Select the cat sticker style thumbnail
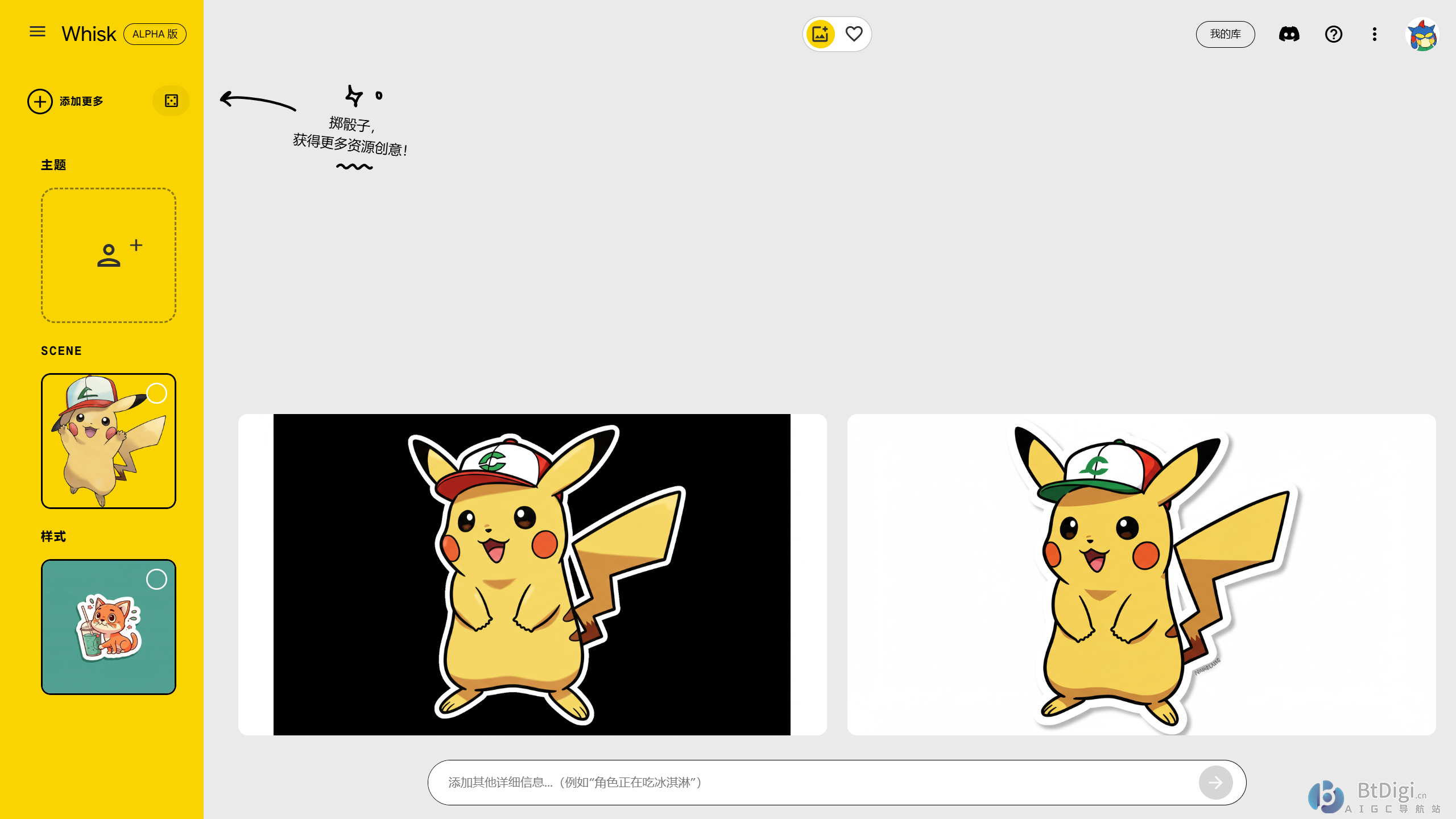This screenshot has width=1456, height=819. point(109,627)
